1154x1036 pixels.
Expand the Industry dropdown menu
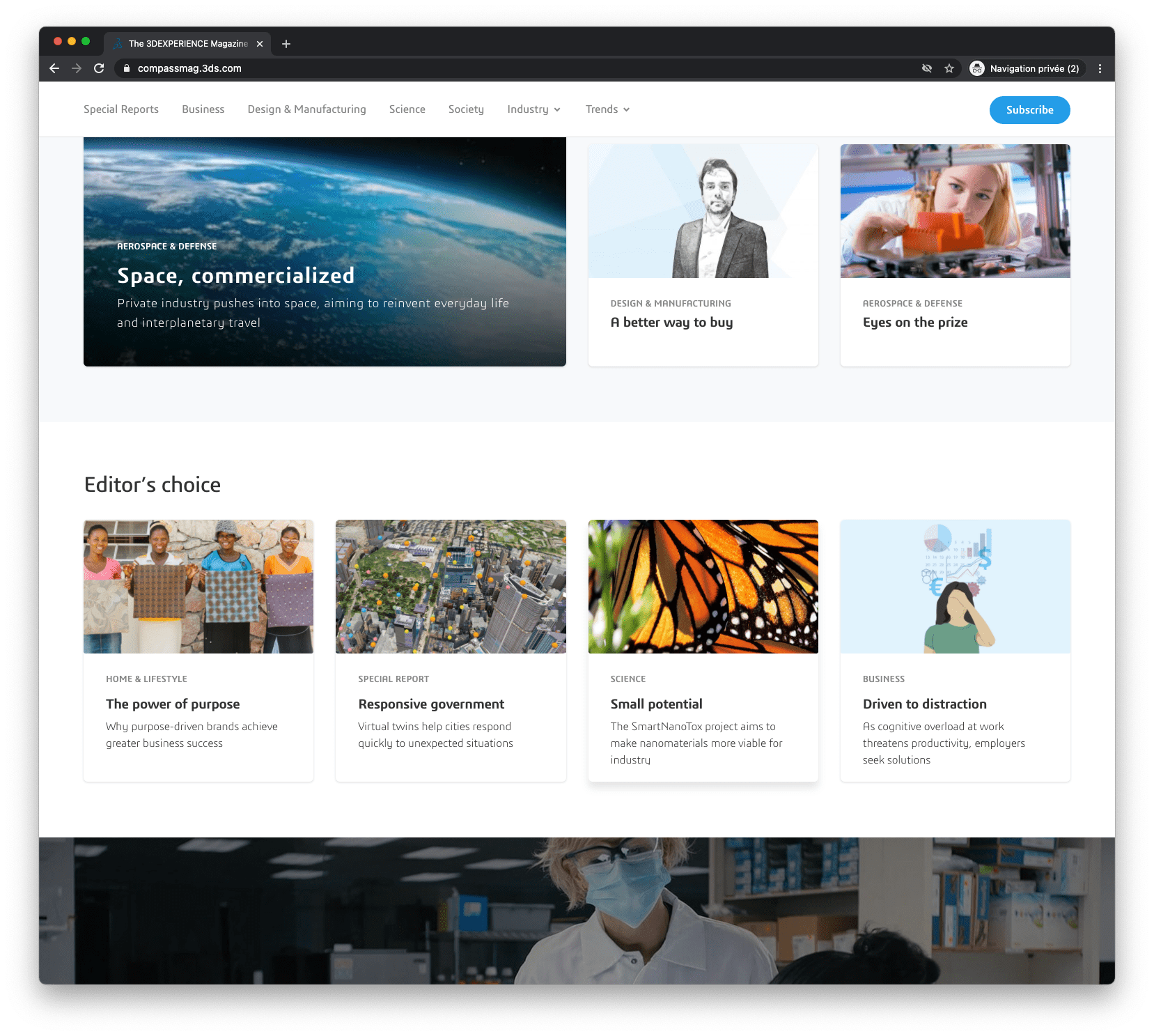pyautogui.click(x=533, y=109)
